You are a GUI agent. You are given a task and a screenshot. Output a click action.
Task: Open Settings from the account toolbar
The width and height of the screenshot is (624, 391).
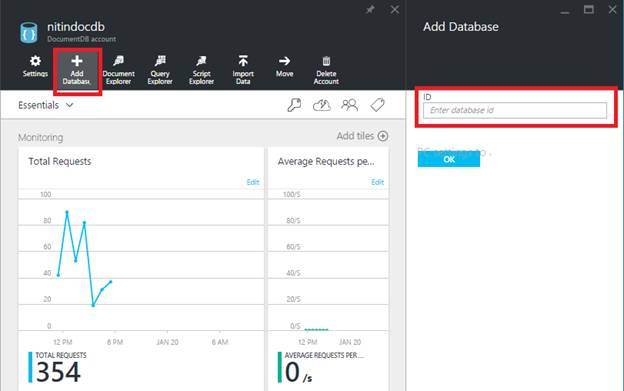pos(35,66)
